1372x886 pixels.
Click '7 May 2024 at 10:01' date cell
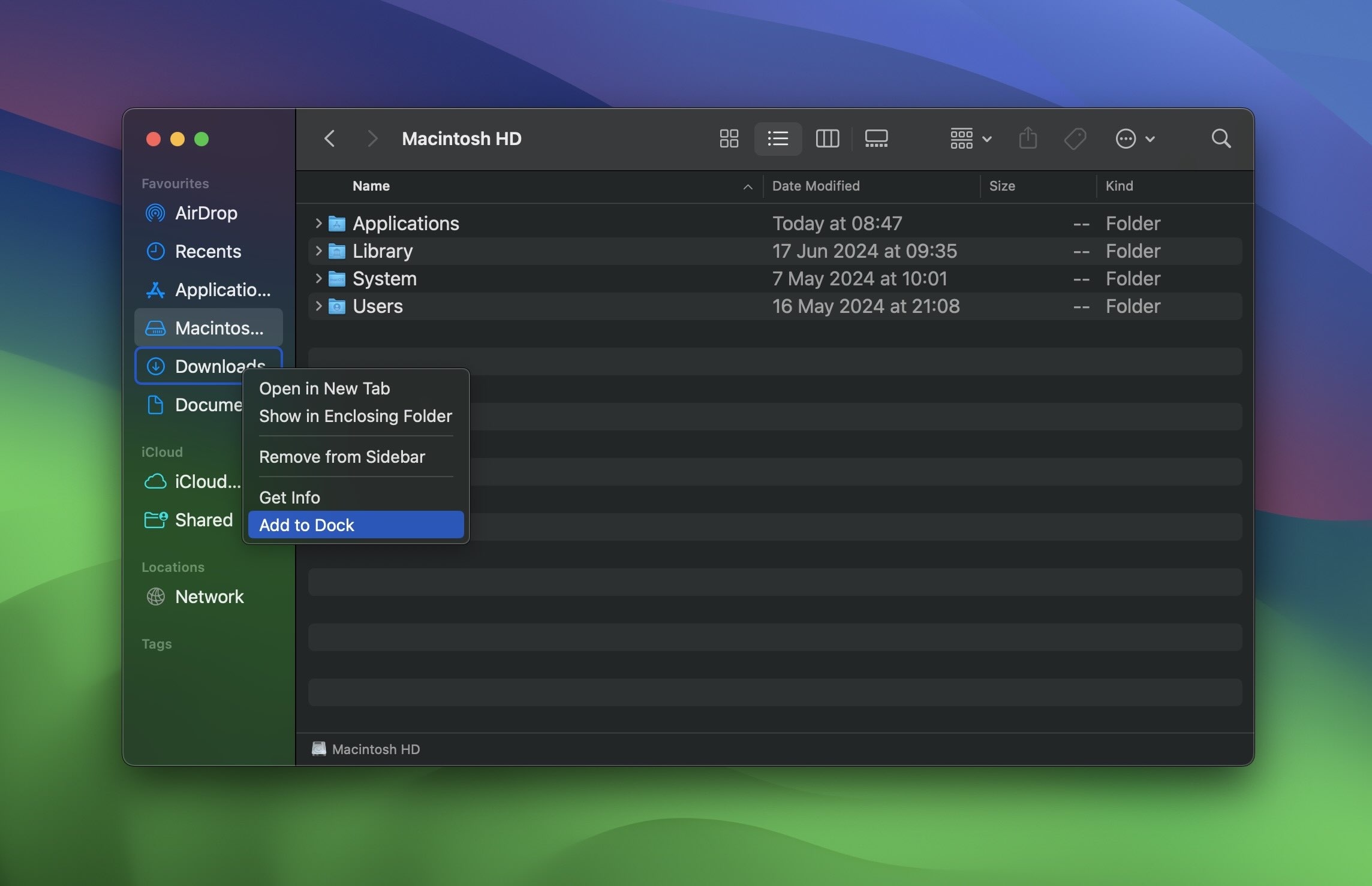coord(860,279)
